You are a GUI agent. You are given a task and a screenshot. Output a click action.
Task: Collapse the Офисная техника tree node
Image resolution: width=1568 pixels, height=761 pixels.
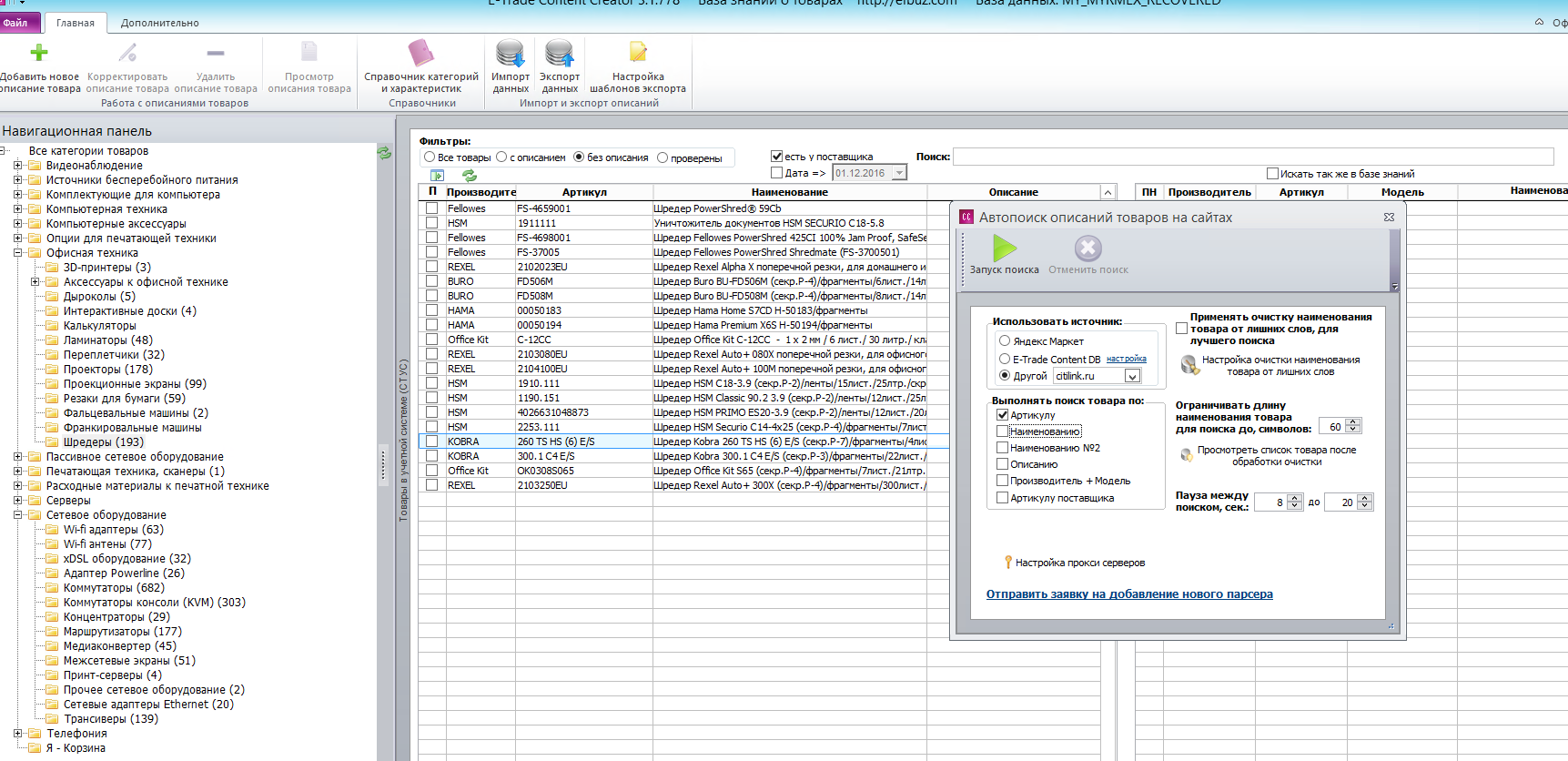(17, 253)
